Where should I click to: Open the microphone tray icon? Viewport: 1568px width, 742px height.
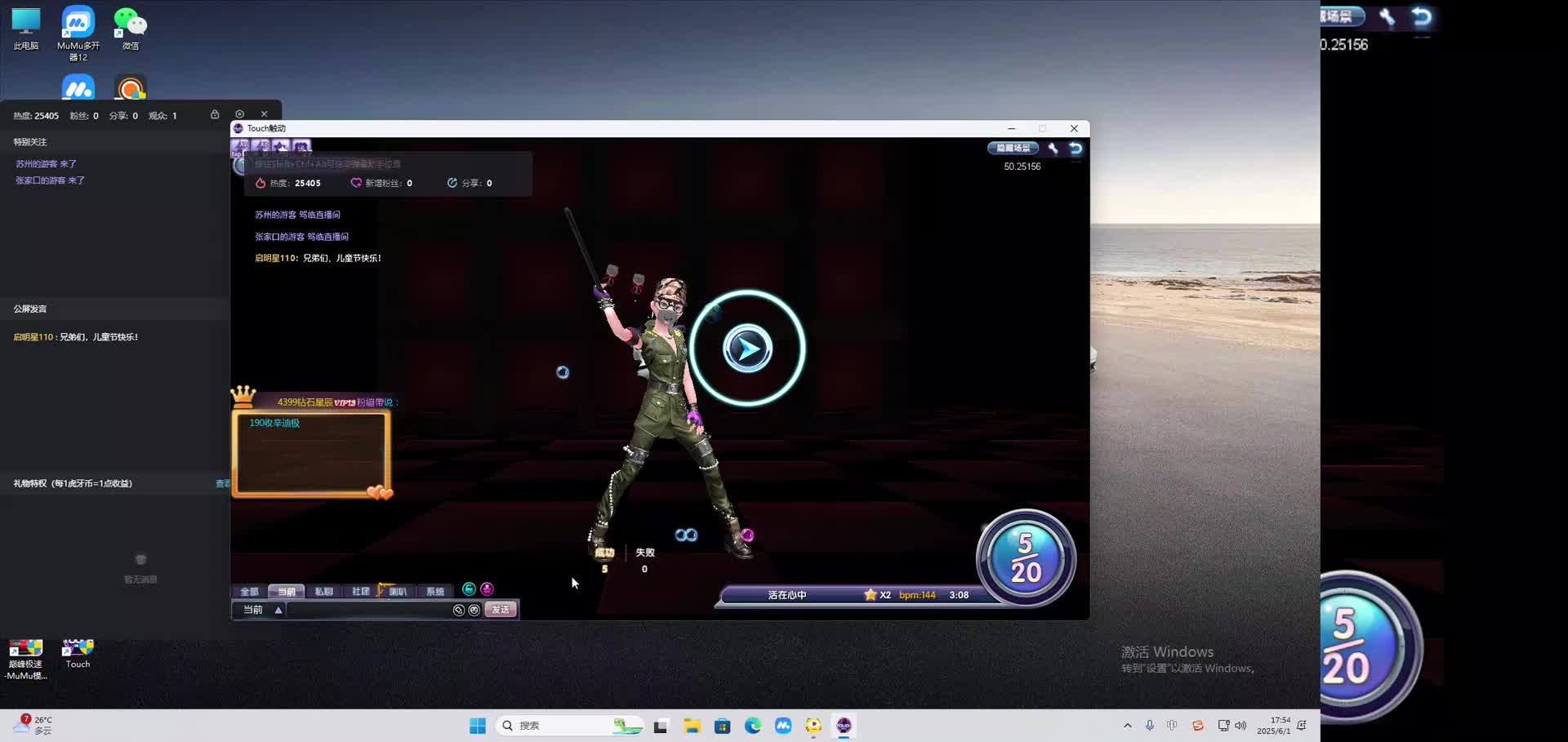(x=1149, y=726)
